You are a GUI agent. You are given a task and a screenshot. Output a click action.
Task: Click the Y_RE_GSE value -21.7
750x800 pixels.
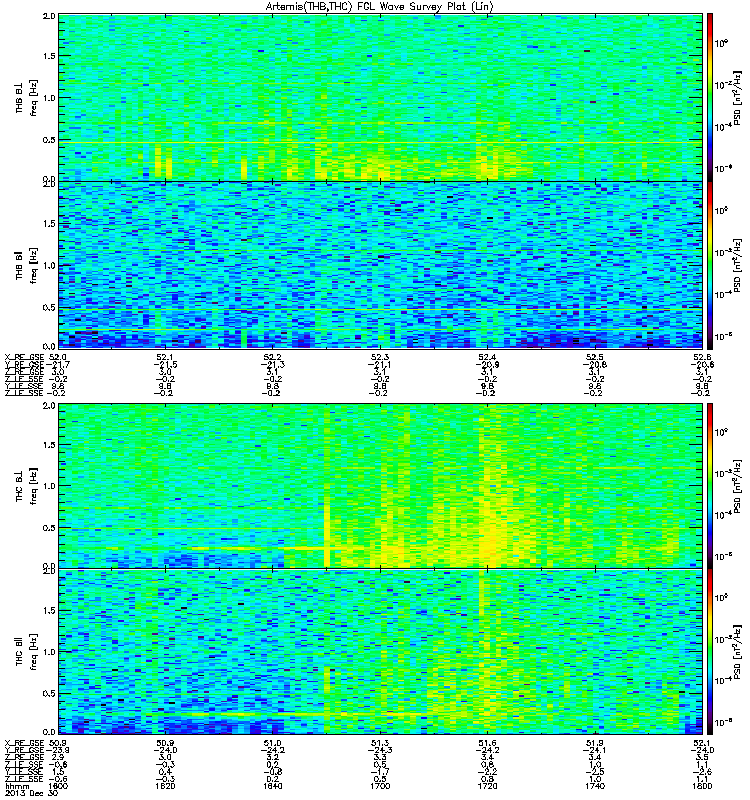tap(58, 364)
